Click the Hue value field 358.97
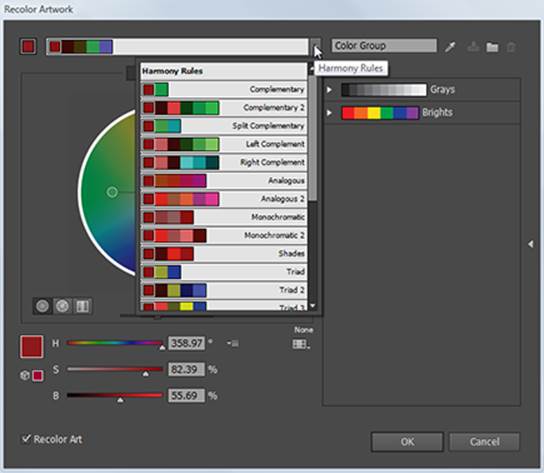 (x=187, y=343)
